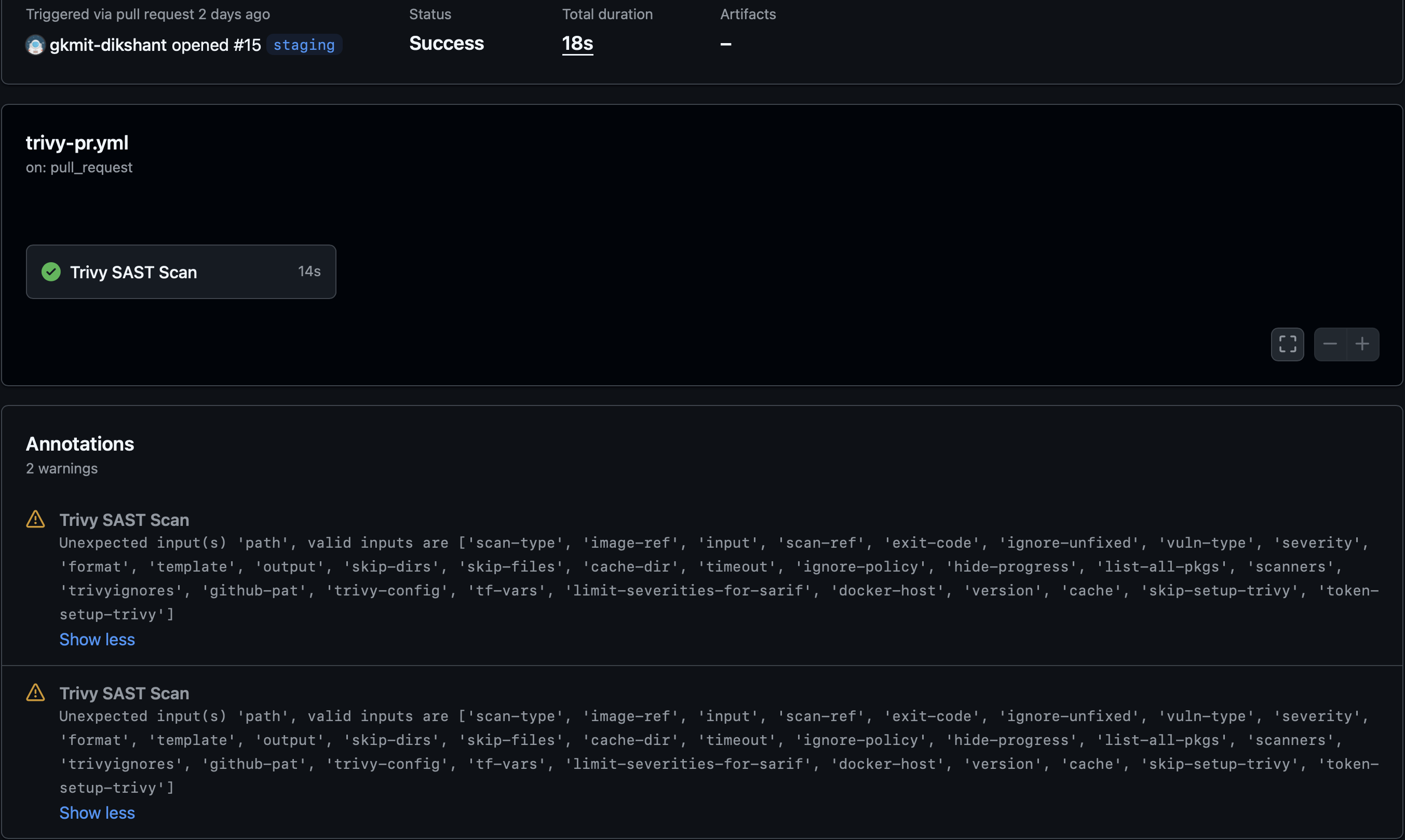
Task: Zoom in on the workflow graph
Action: pos(1362,344)
